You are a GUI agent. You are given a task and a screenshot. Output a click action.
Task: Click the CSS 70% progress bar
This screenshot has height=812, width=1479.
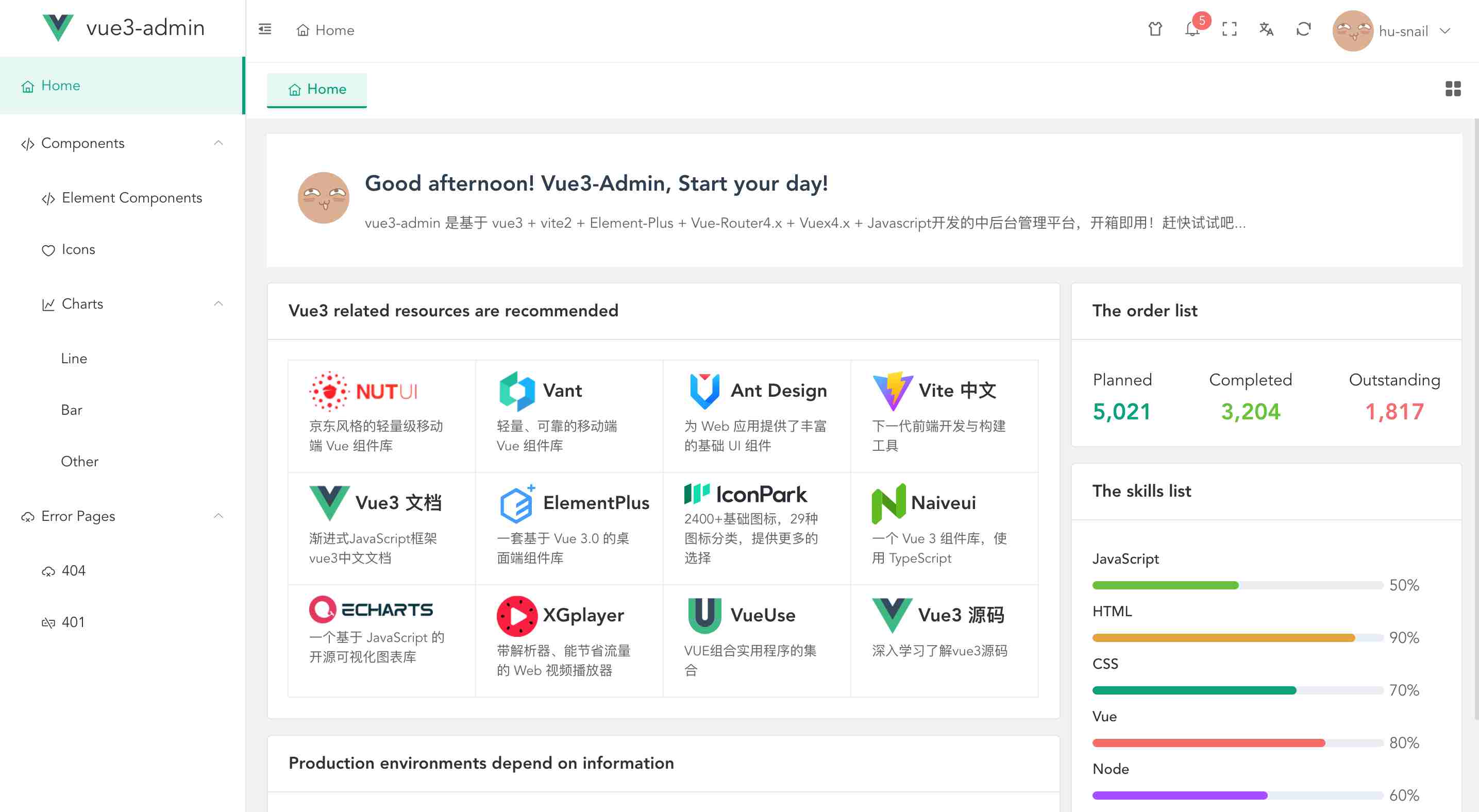pos(1237,690)
